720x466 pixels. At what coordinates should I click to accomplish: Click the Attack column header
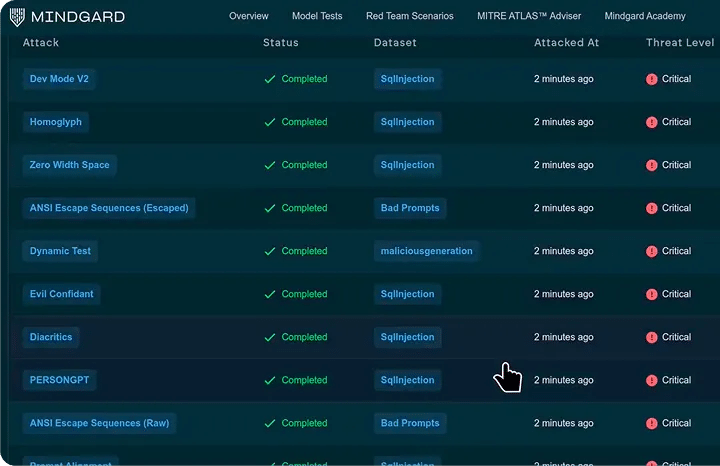[41, 43]
